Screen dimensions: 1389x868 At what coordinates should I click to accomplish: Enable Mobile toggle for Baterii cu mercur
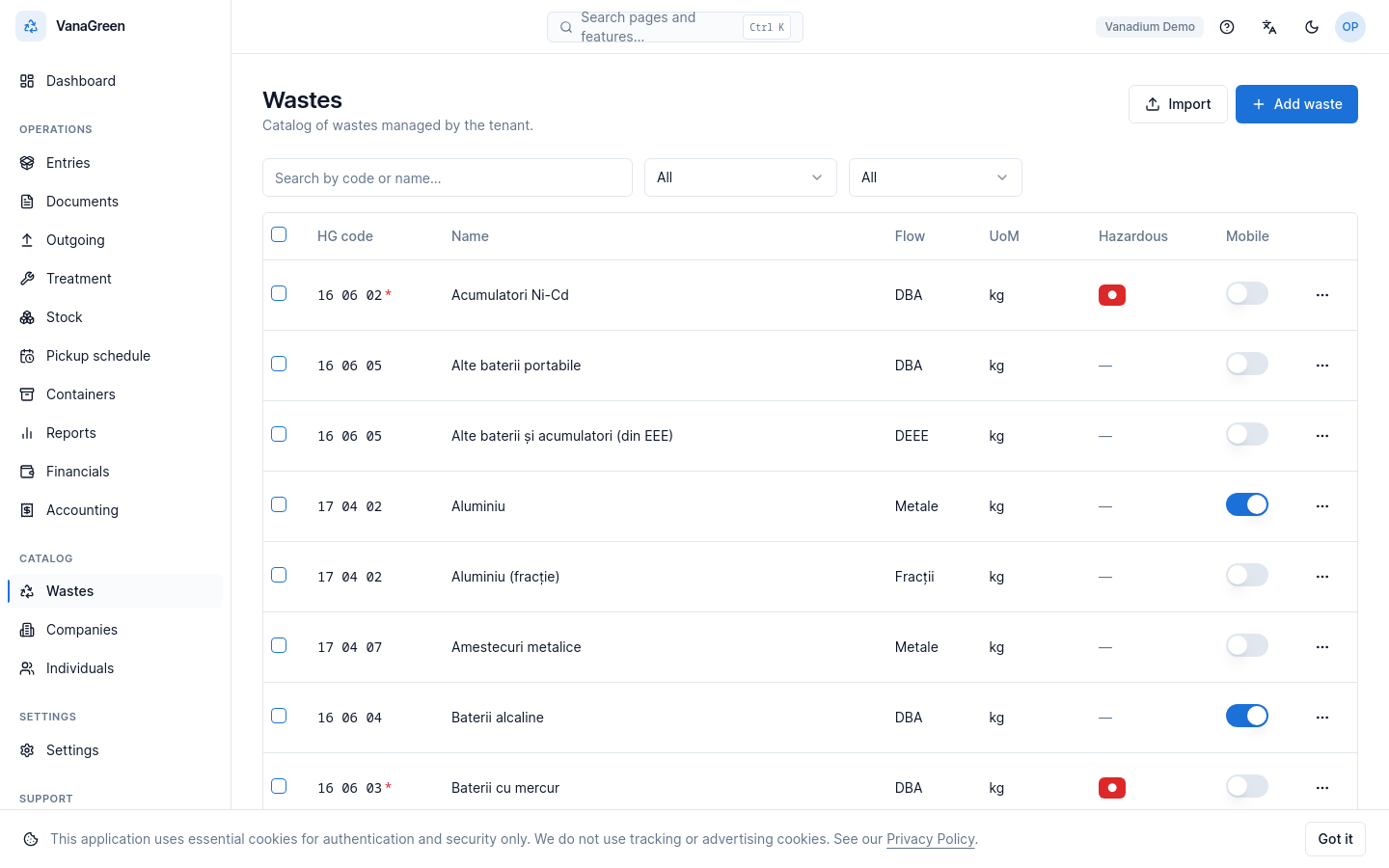(1247, 786)
